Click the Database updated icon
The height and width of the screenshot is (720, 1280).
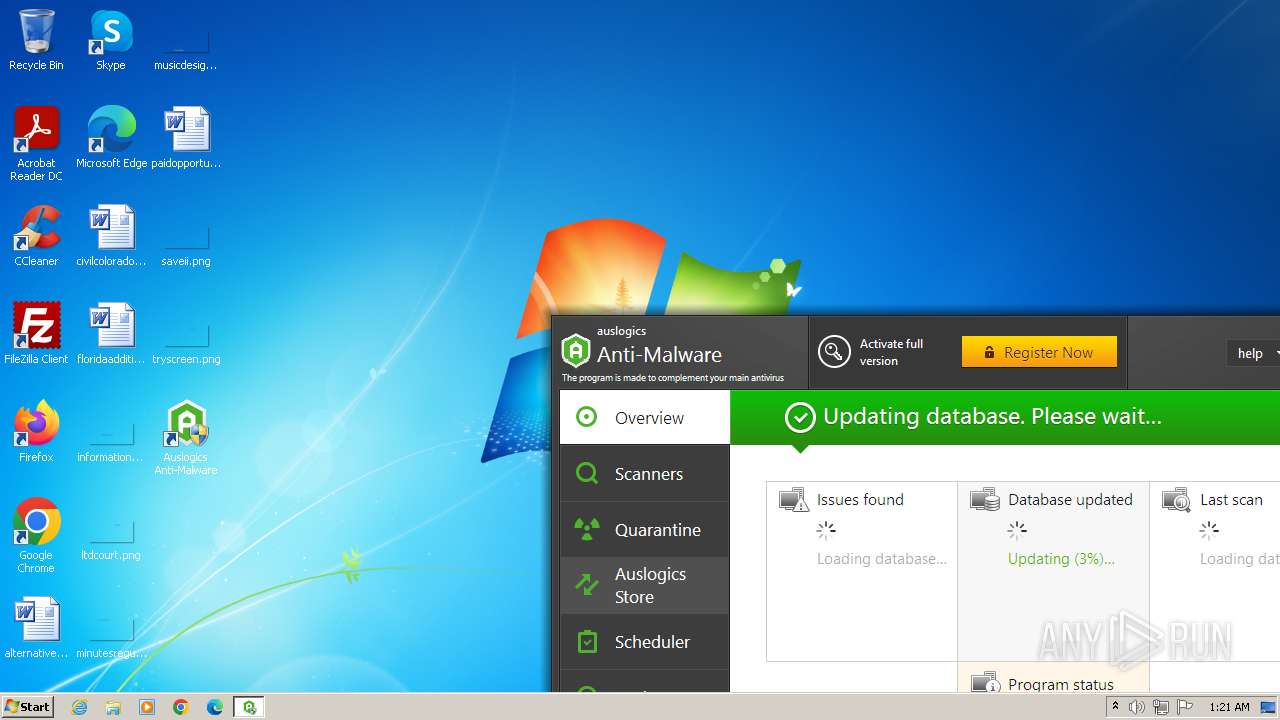click(x=985, y=500)
